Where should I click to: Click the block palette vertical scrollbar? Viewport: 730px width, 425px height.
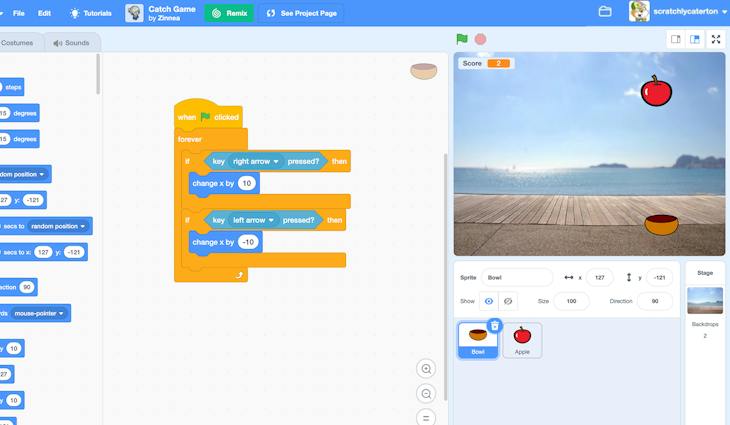click(98, 74)
